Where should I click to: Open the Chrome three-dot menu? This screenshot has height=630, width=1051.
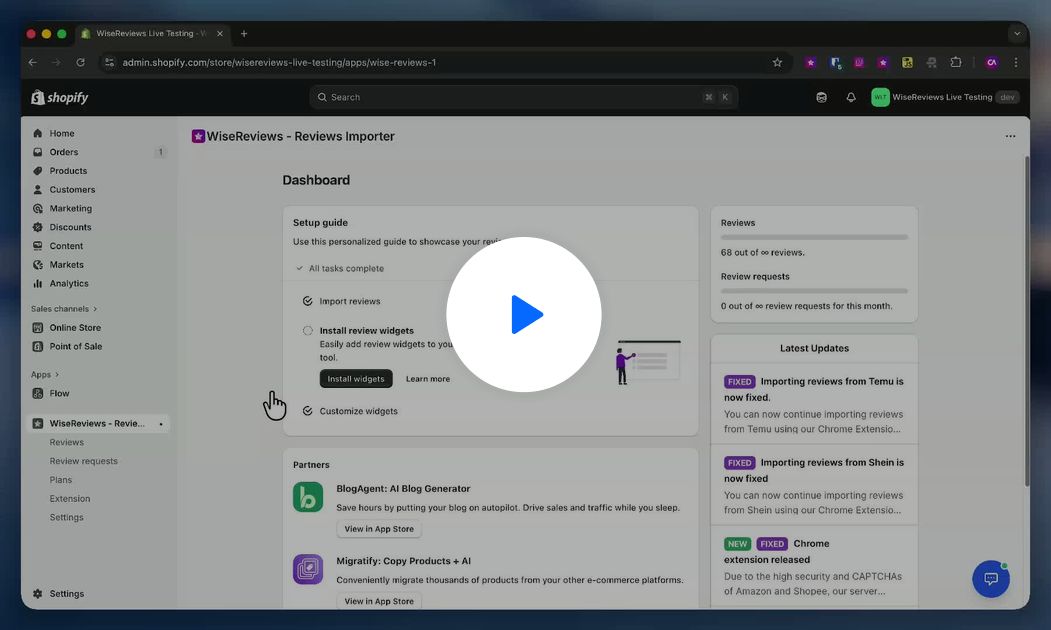(1015, 62)
